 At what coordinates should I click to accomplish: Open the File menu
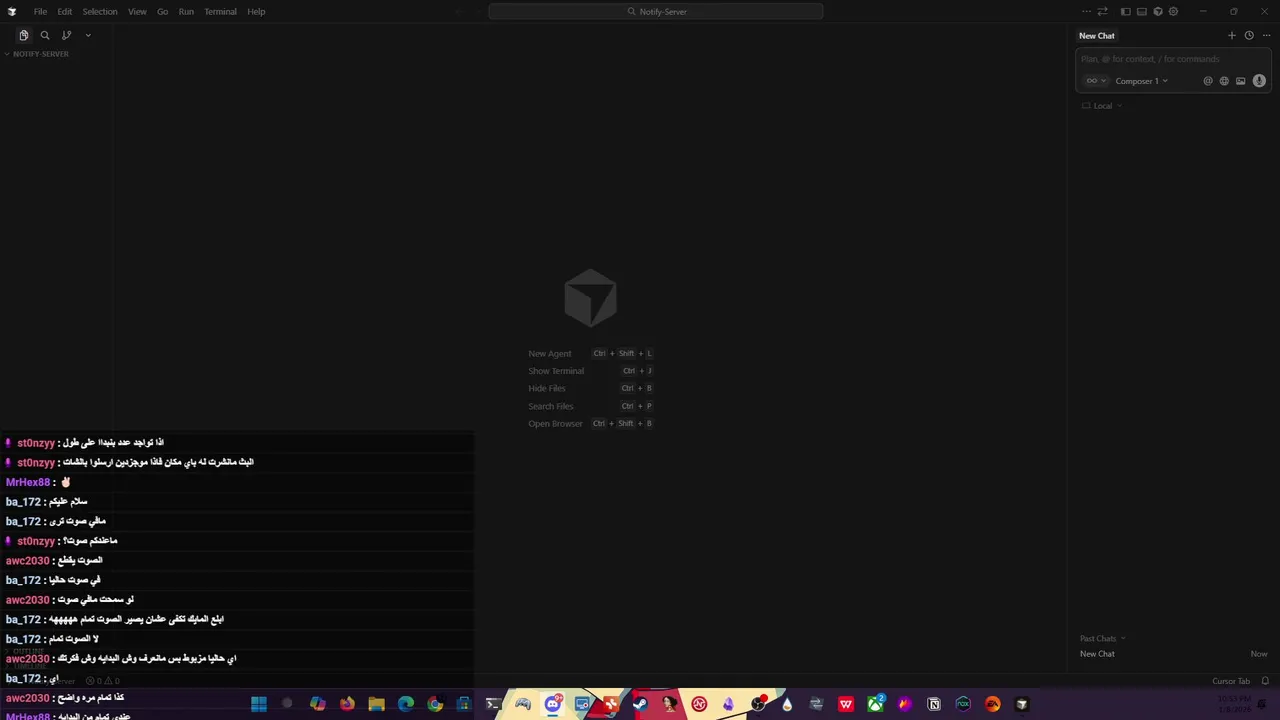coord(40,11)
